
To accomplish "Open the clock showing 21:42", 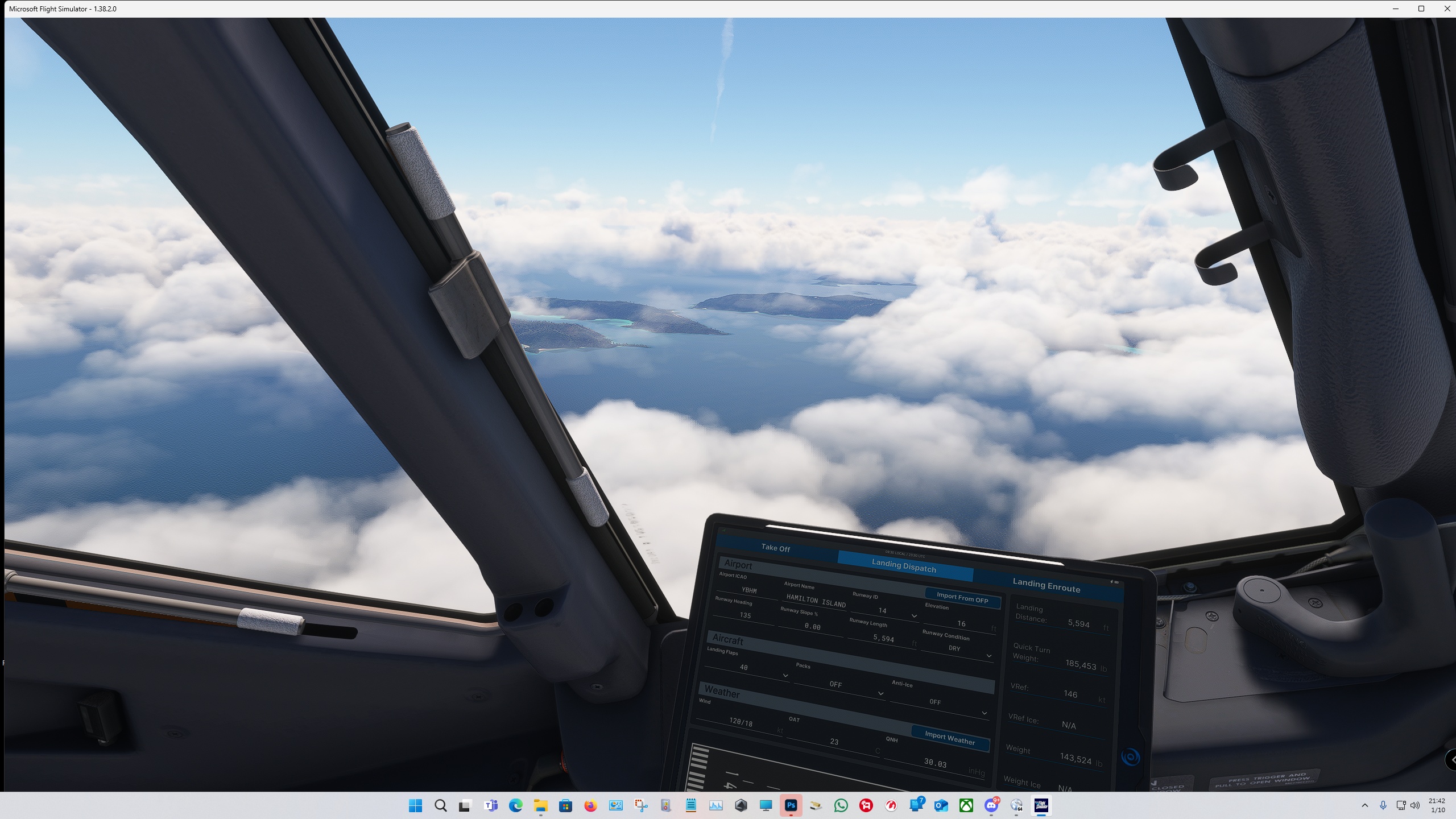I will pos(1437,805).
